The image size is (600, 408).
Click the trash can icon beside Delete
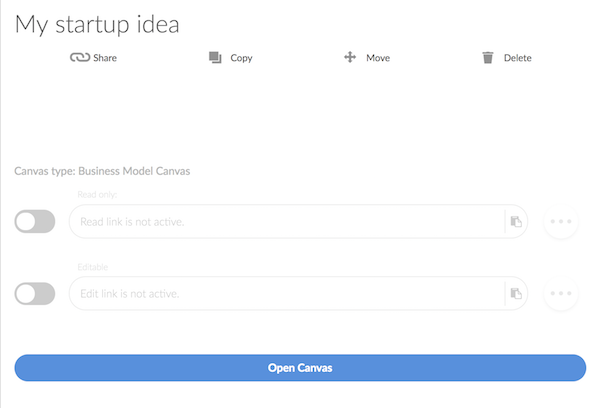coord(488,58)
